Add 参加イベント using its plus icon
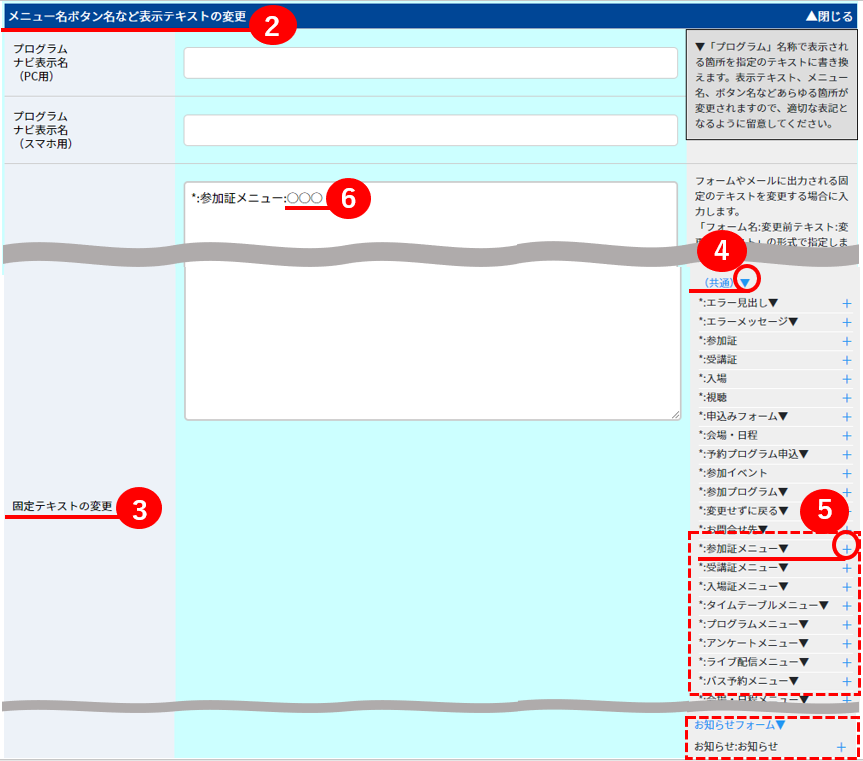This screenshot has height=761, width=863. [x=846, y=474]
